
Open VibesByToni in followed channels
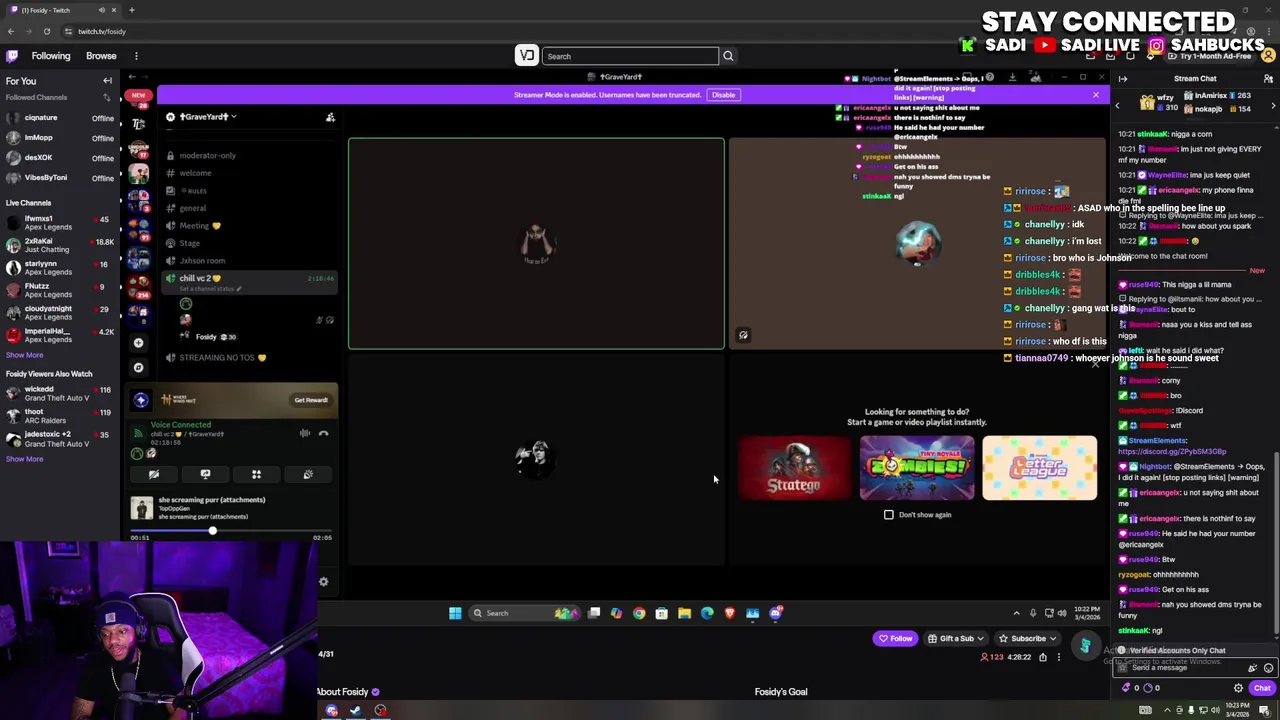(59, 178)
